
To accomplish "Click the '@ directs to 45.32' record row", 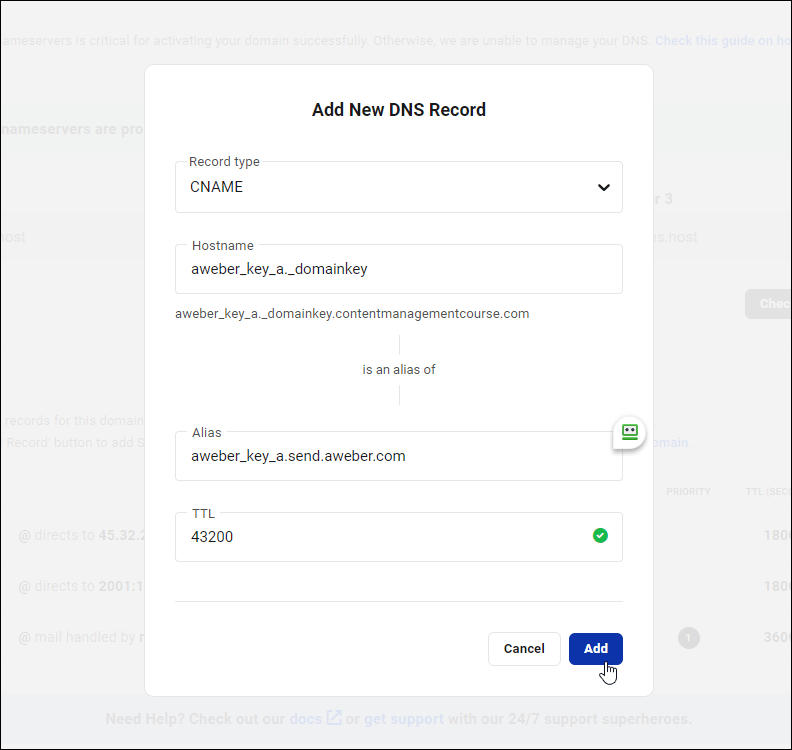I will [81, 535].
